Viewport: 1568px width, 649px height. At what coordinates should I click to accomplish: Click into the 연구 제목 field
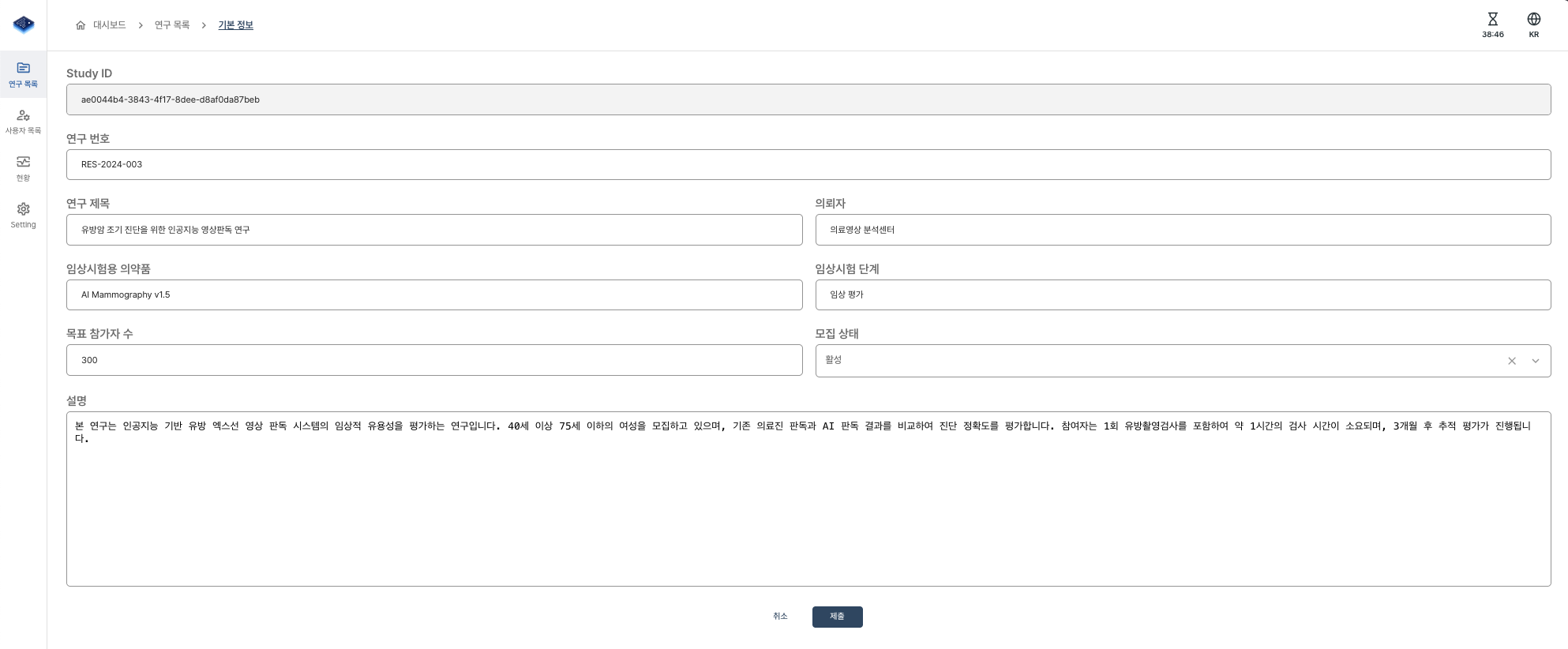(434, 230)
